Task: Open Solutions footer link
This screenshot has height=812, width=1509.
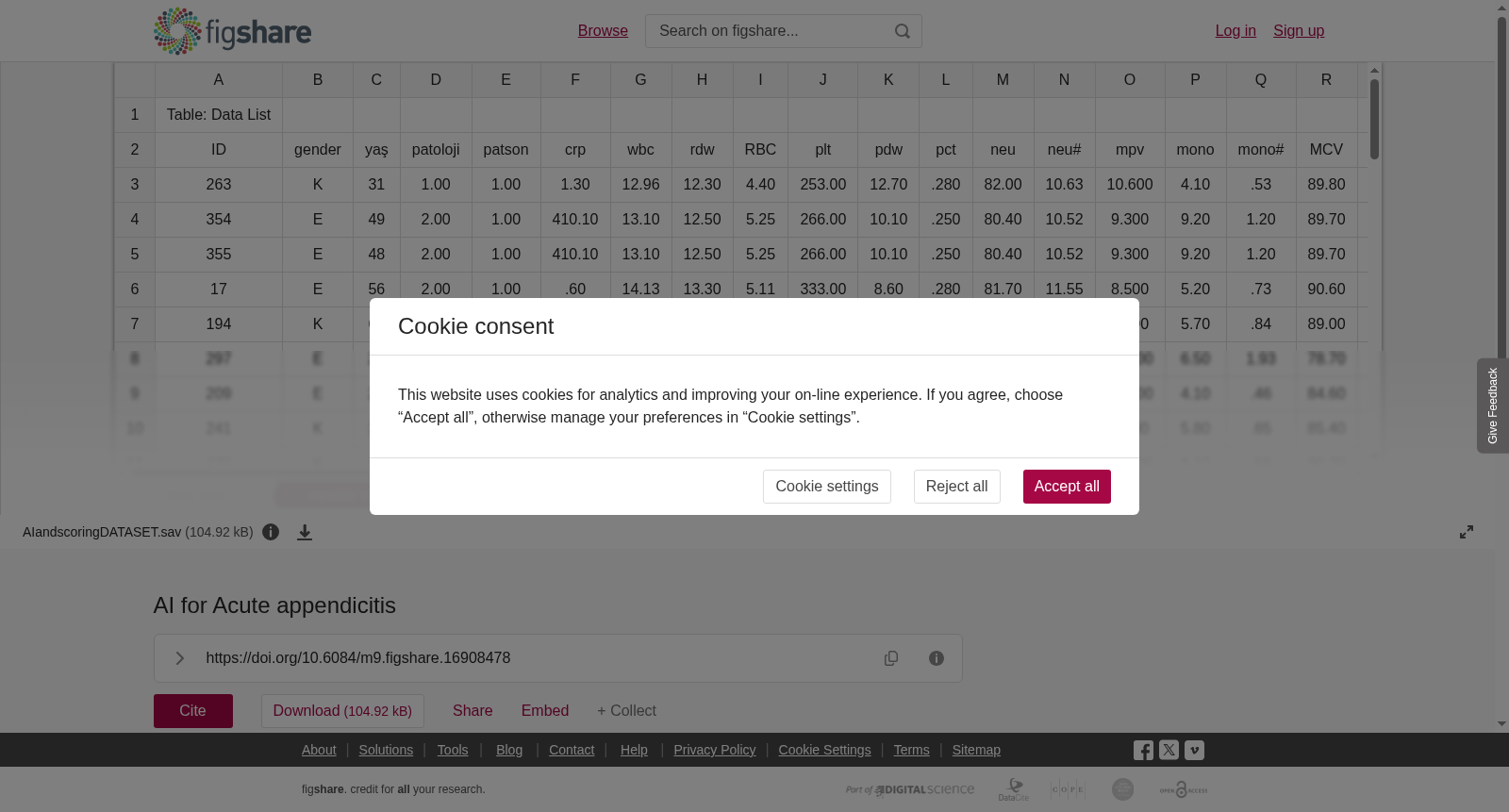Action: point(386,750)
